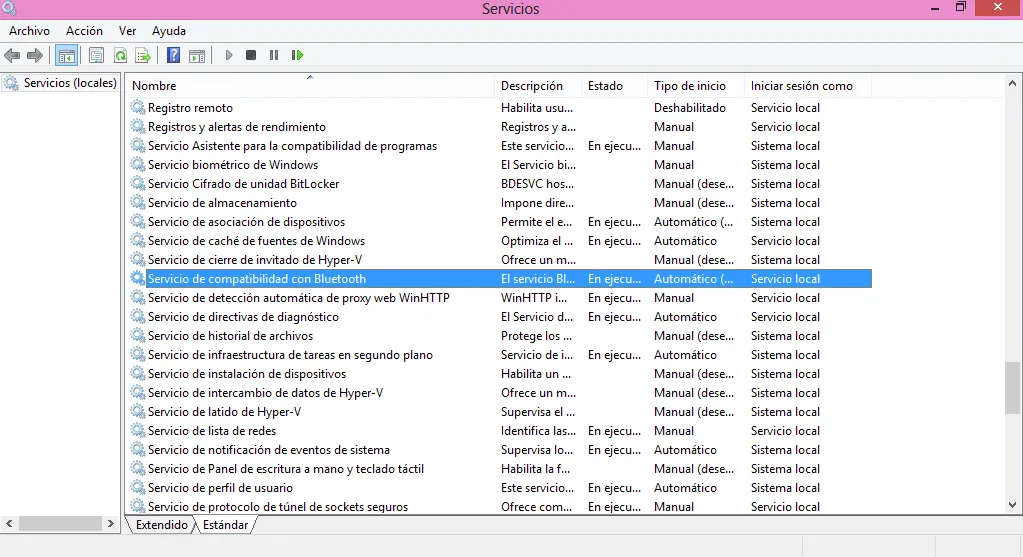1023x557 pixels.
Task: Pause the service with the Pause icon
Action: click(273, 55)
